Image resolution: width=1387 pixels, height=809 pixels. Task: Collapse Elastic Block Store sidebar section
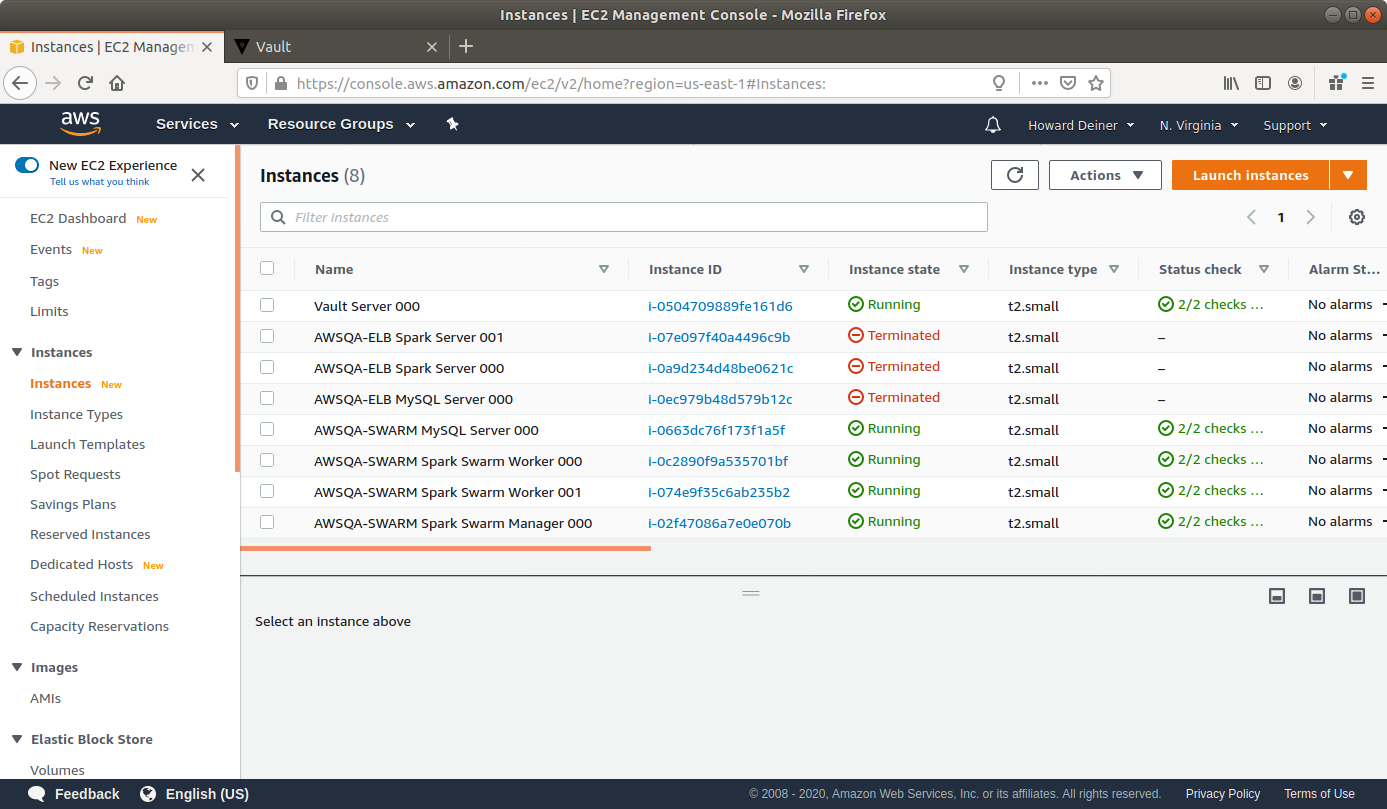[17, 739]
